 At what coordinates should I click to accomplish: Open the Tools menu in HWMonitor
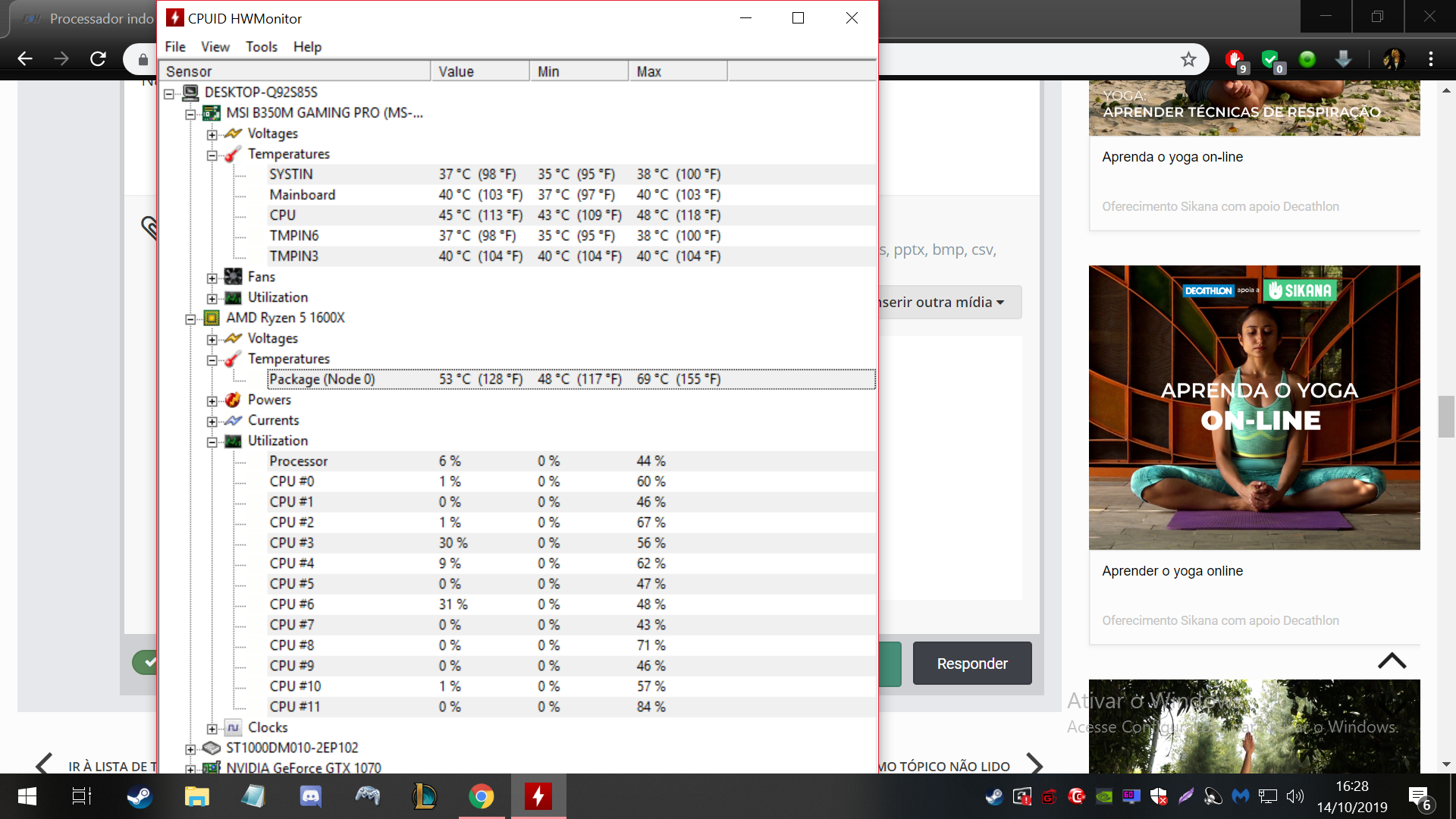(x=262, y=47)
